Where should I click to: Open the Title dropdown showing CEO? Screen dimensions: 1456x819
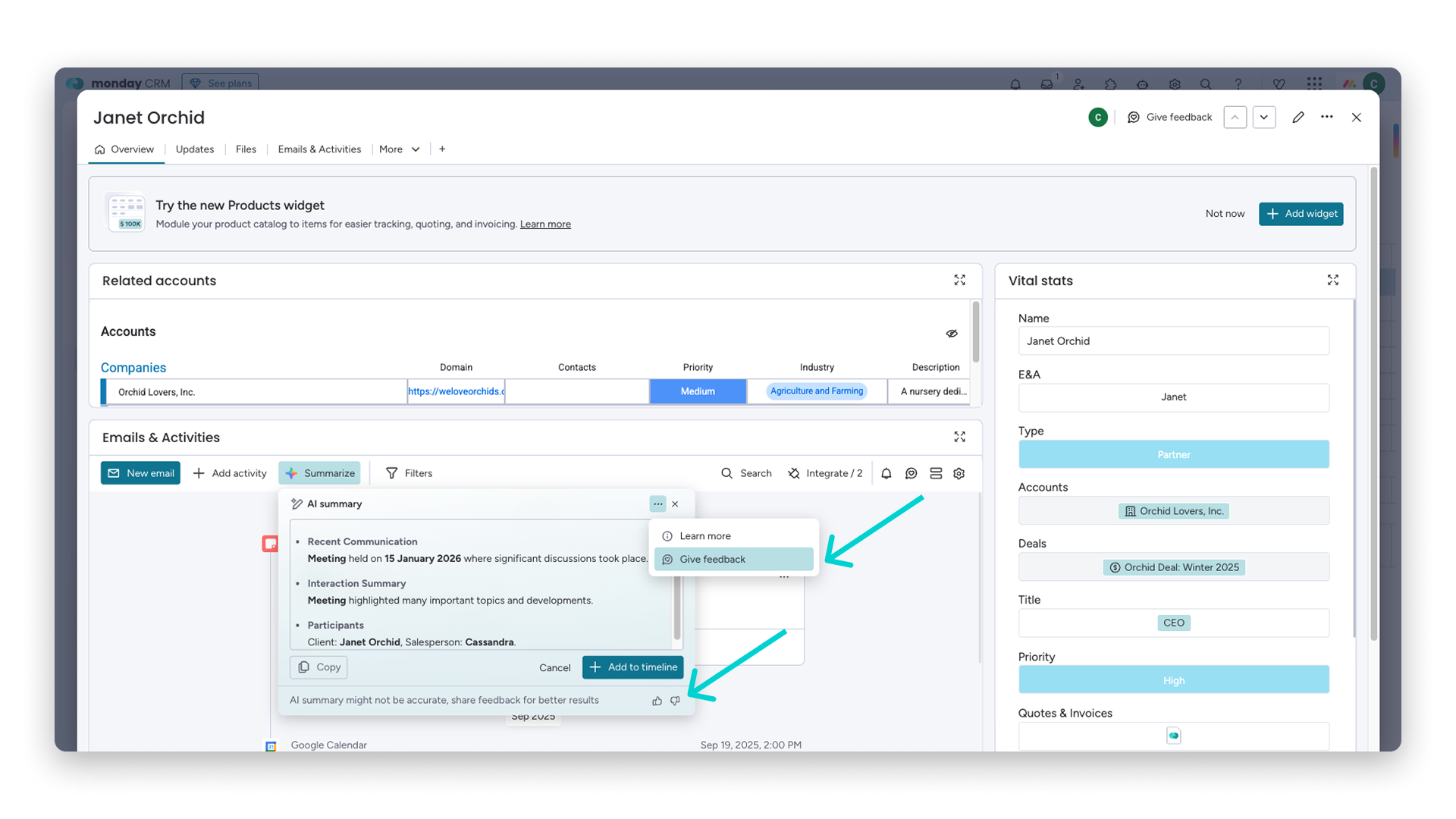[x=1173, y=623]
